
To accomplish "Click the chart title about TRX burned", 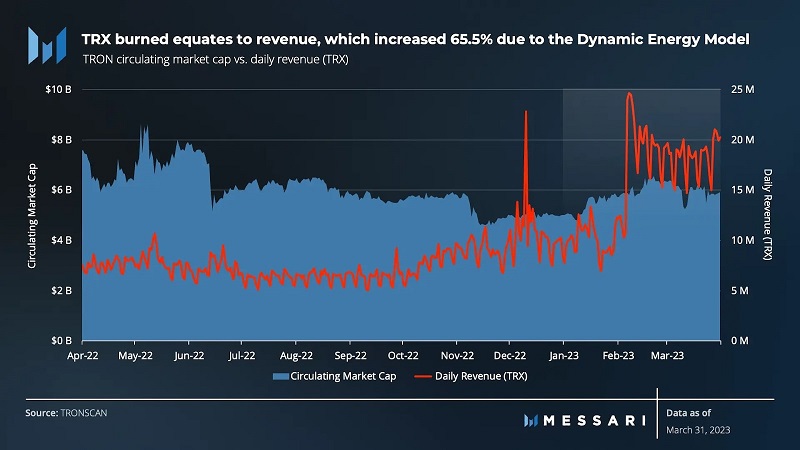I will tap(415, 38).
